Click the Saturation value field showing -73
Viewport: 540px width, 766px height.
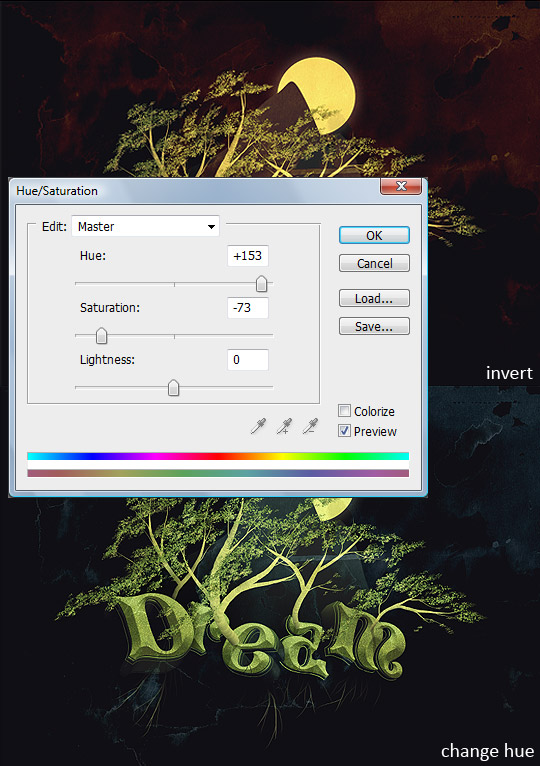pos(248,308)
